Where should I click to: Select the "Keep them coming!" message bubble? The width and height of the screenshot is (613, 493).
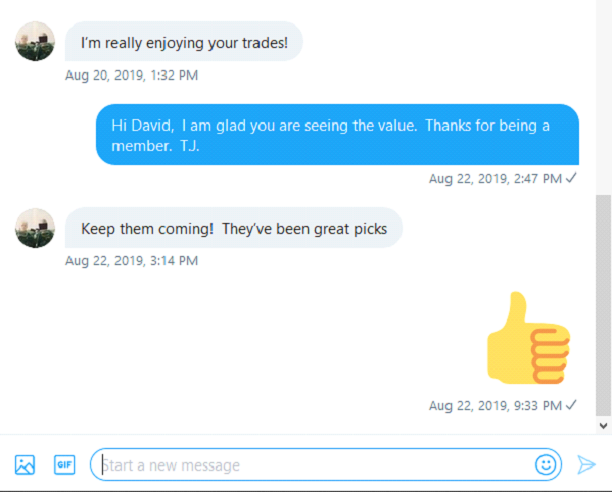point(234,228)
